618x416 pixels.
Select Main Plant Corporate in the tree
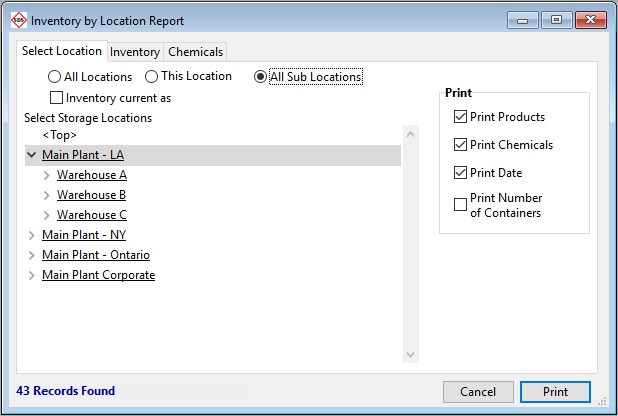98,275
